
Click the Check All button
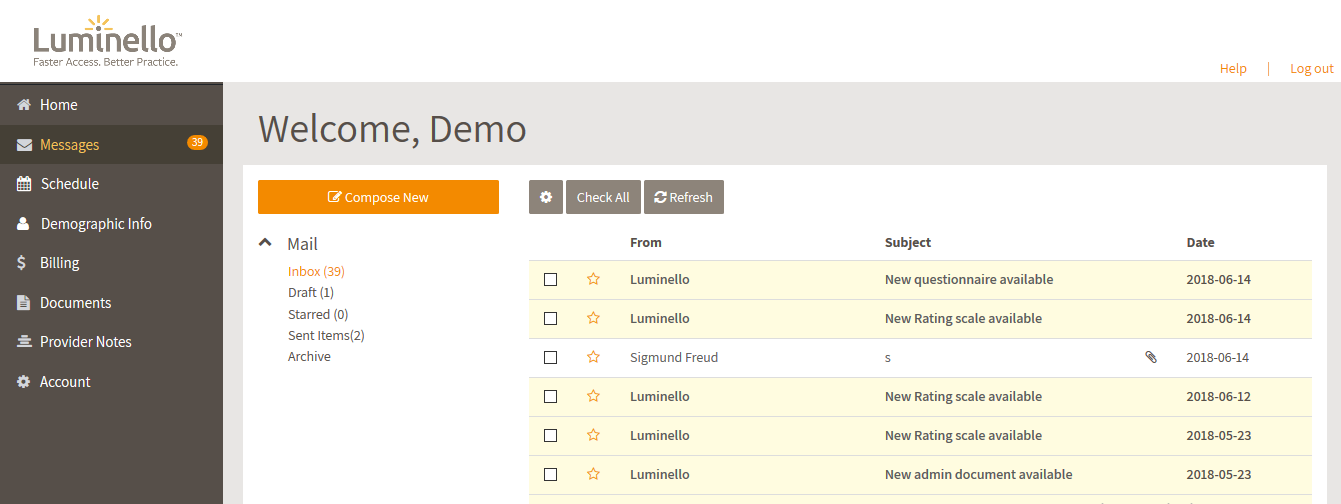click(x=603, y=197)
